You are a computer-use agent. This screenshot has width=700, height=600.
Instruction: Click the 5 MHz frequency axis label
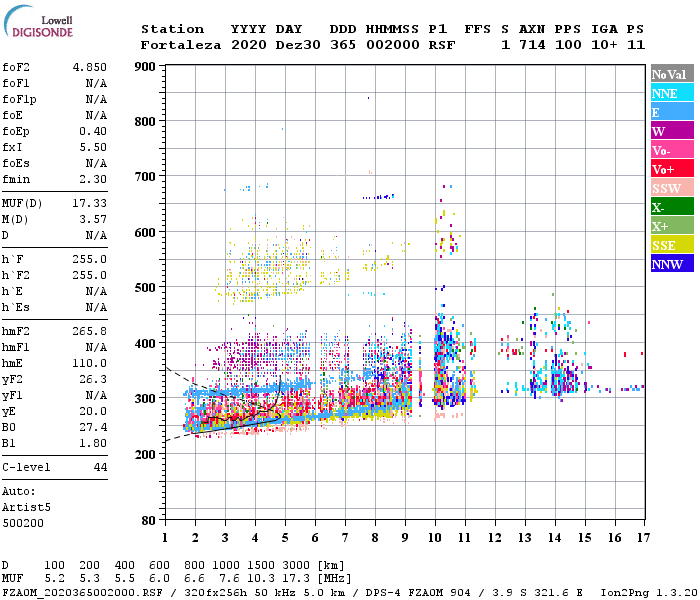[285, 538]
